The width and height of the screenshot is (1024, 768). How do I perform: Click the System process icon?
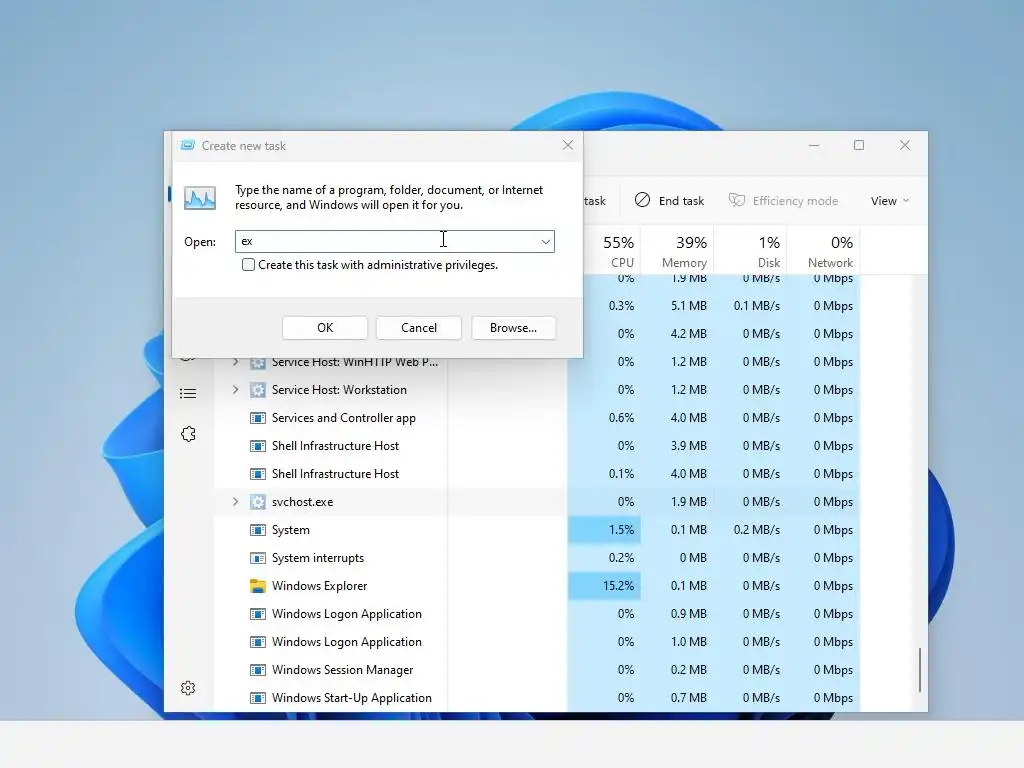pyautogui.click(x=258, y=530)
